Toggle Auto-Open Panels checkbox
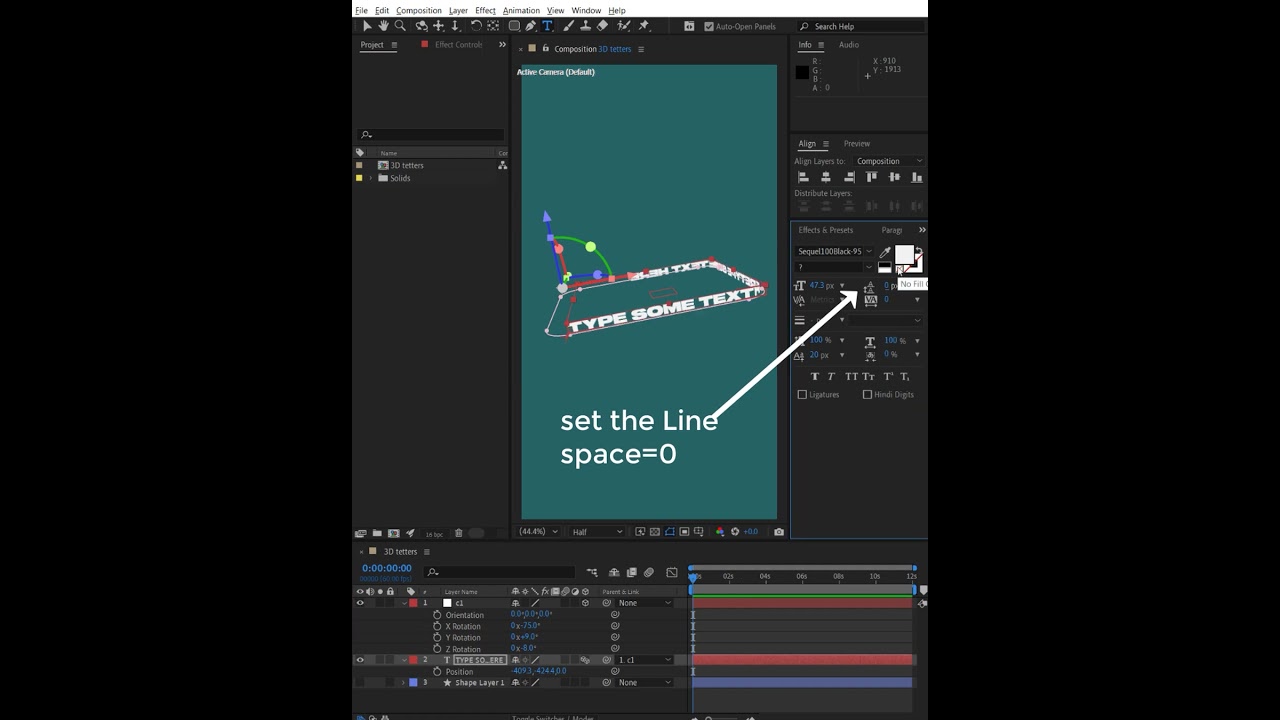 [x=709, y=26]
